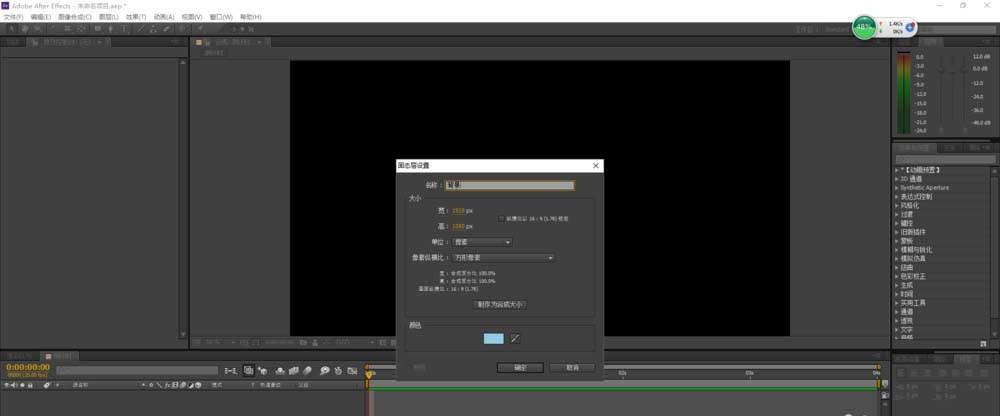Open the 效果(T) menu
The width and height of the screenshot is (1000, 416).
(135, 17)
